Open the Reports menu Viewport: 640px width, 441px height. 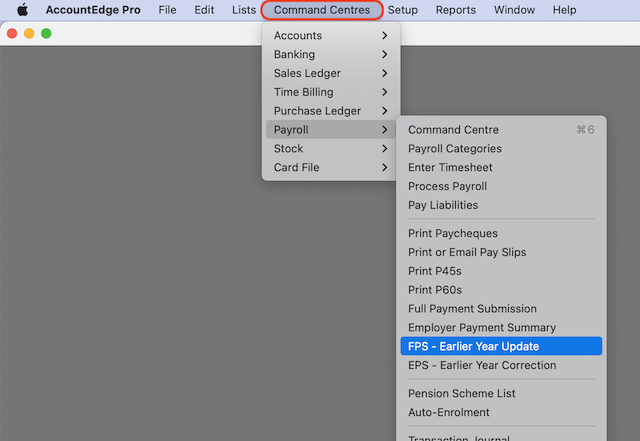coord(456,10)
